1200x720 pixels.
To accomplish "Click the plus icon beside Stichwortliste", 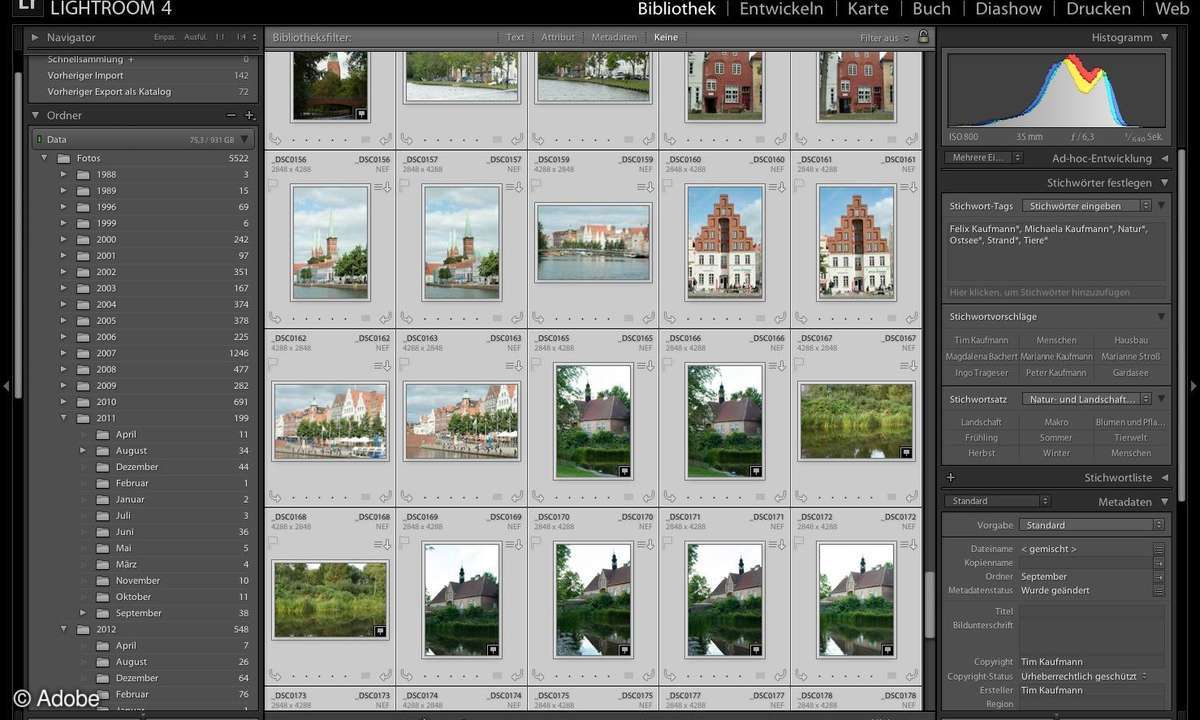I will click(951, 478).
